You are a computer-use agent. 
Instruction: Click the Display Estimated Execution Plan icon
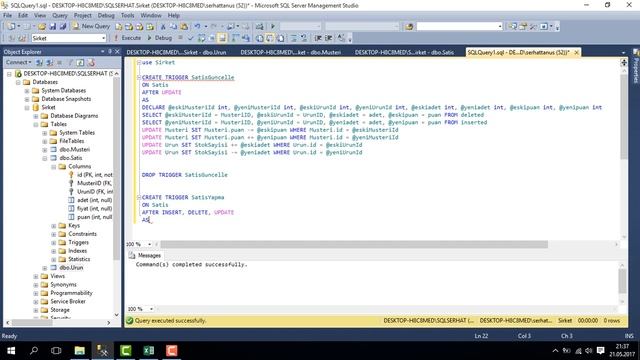point(202,38)
